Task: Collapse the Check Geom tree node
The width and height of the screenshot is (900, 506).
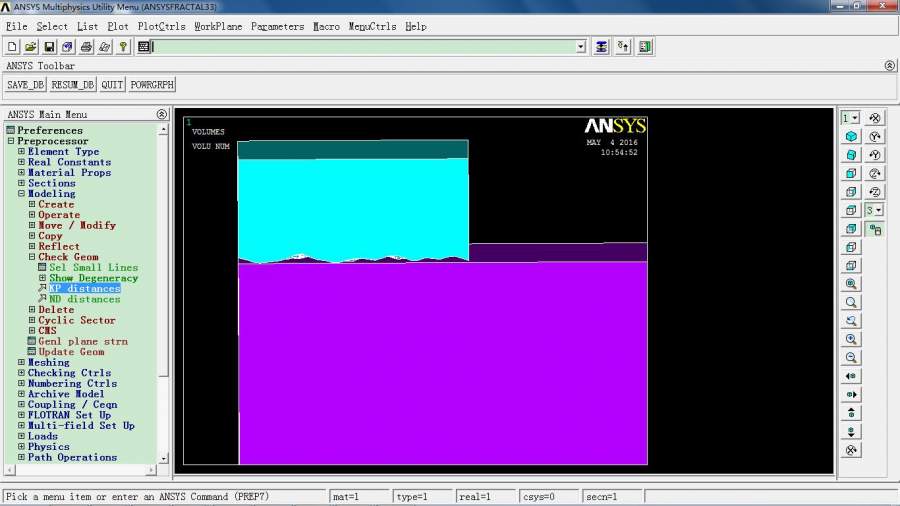Action: (32, 257)
